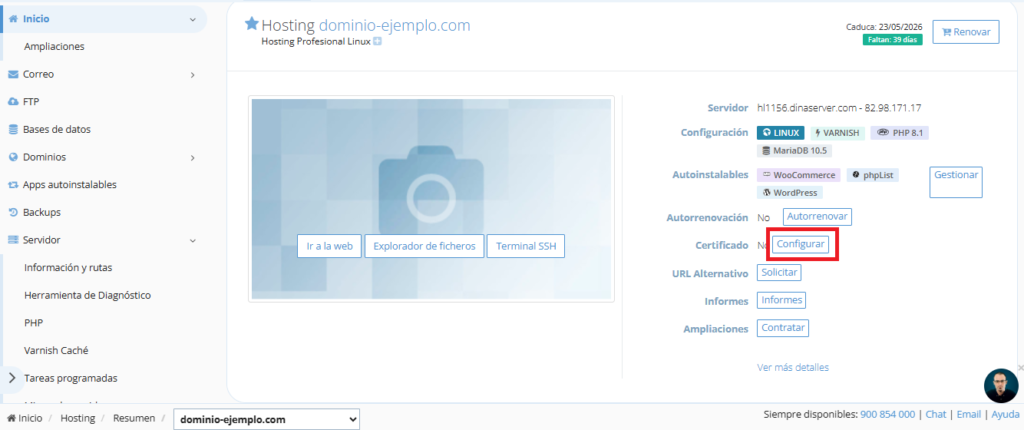
Task: Click the Apps autoinstalables icon
Action: pyautogui.click(x=13, y=185)
